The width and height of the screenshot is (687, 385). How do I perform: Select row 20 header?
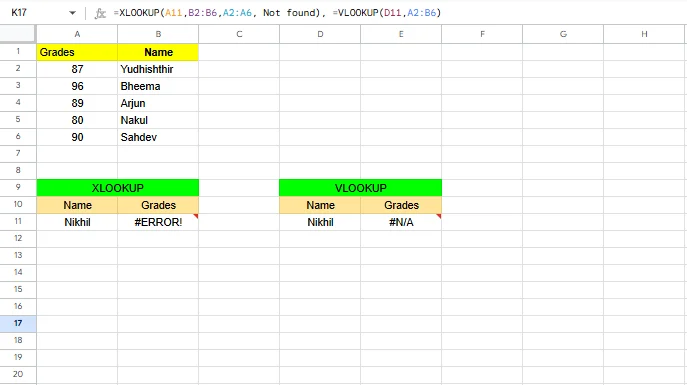pyautogui.click(x=18, y=374)
